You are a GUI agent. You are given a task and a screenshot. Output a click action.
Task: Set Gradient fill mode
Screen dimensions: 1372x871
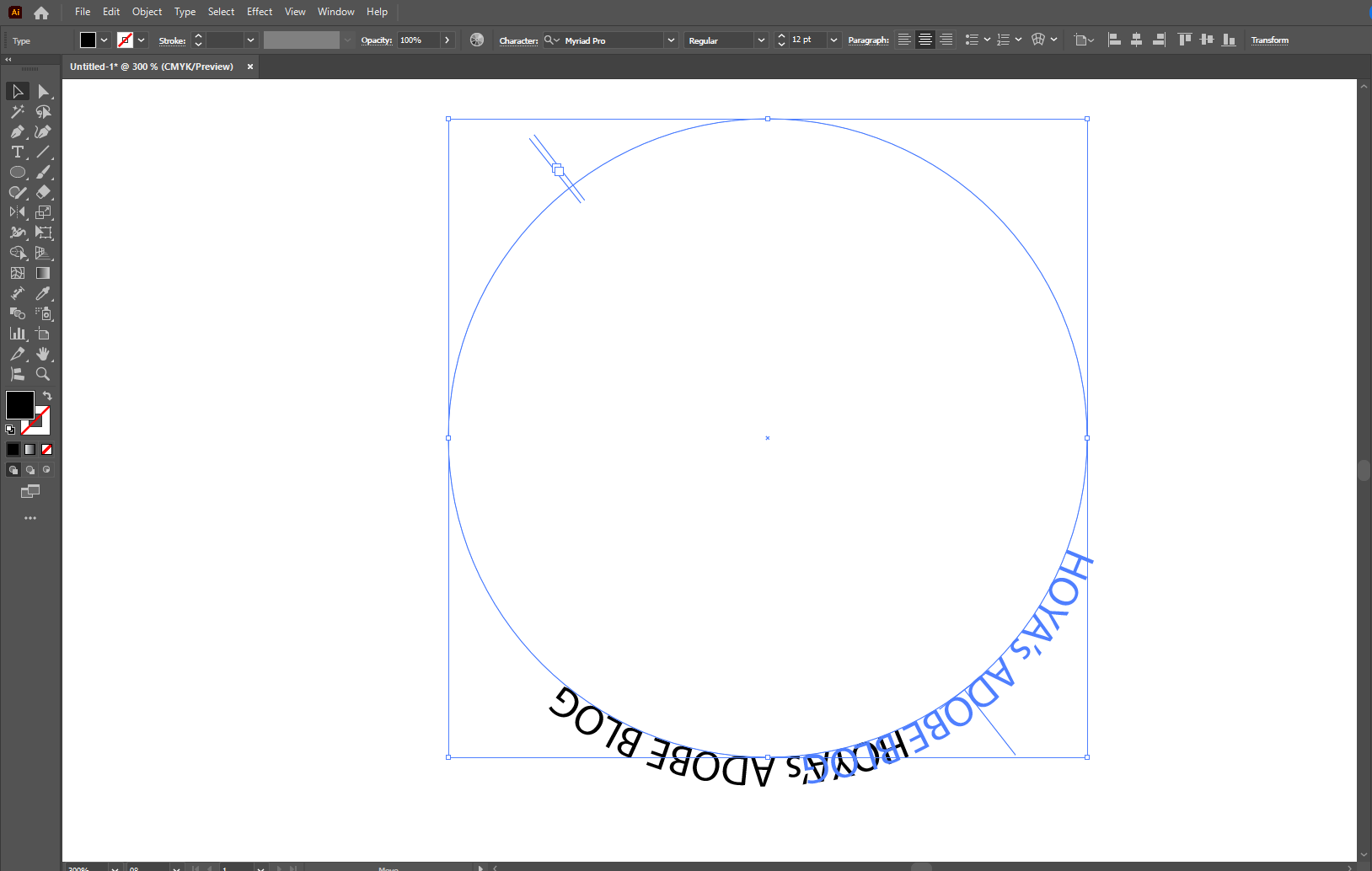(x=29, y=449)
